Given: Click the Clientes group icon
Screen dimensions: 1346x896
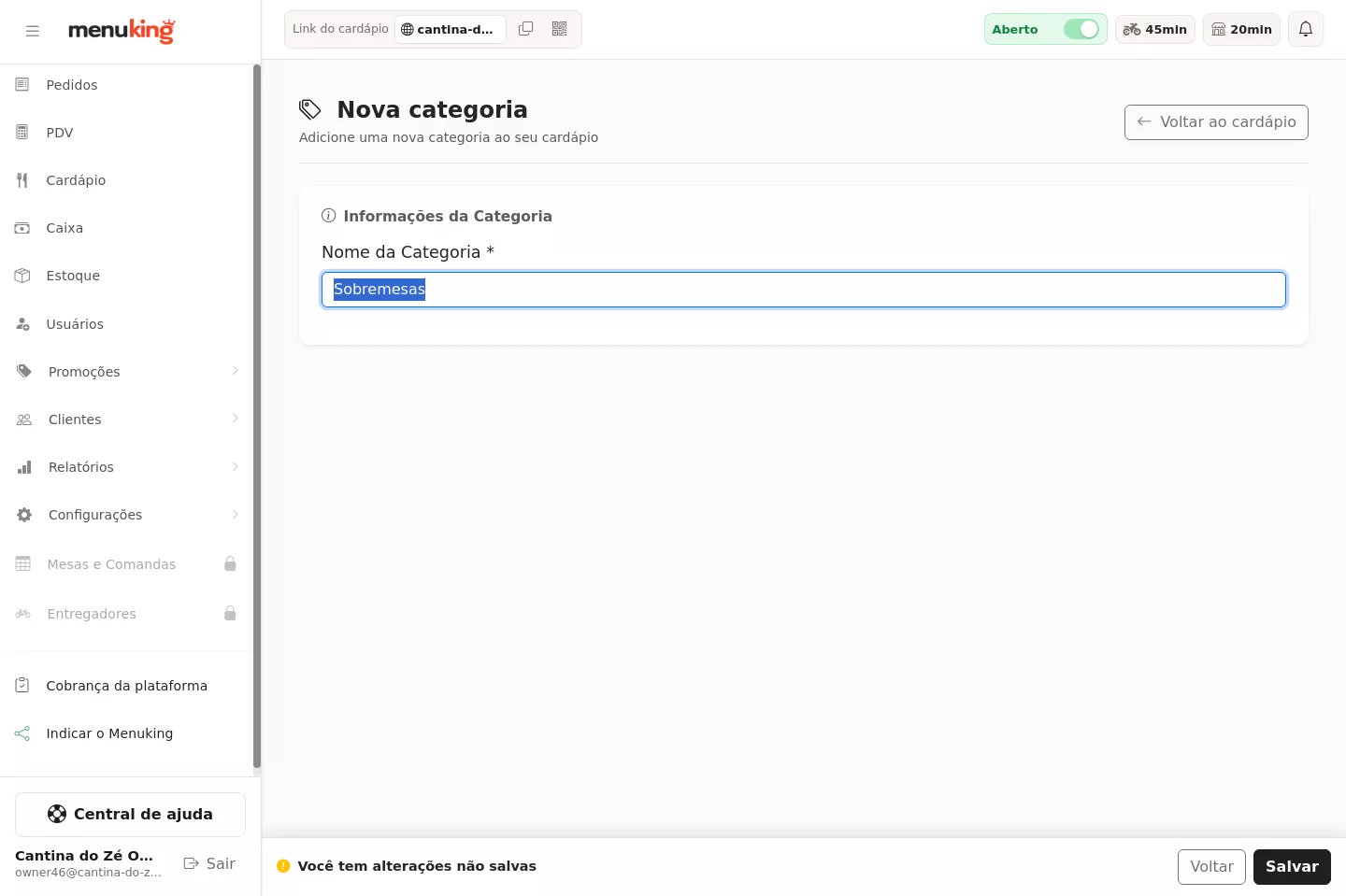Looking at the screenshot, I should point(24,420).
